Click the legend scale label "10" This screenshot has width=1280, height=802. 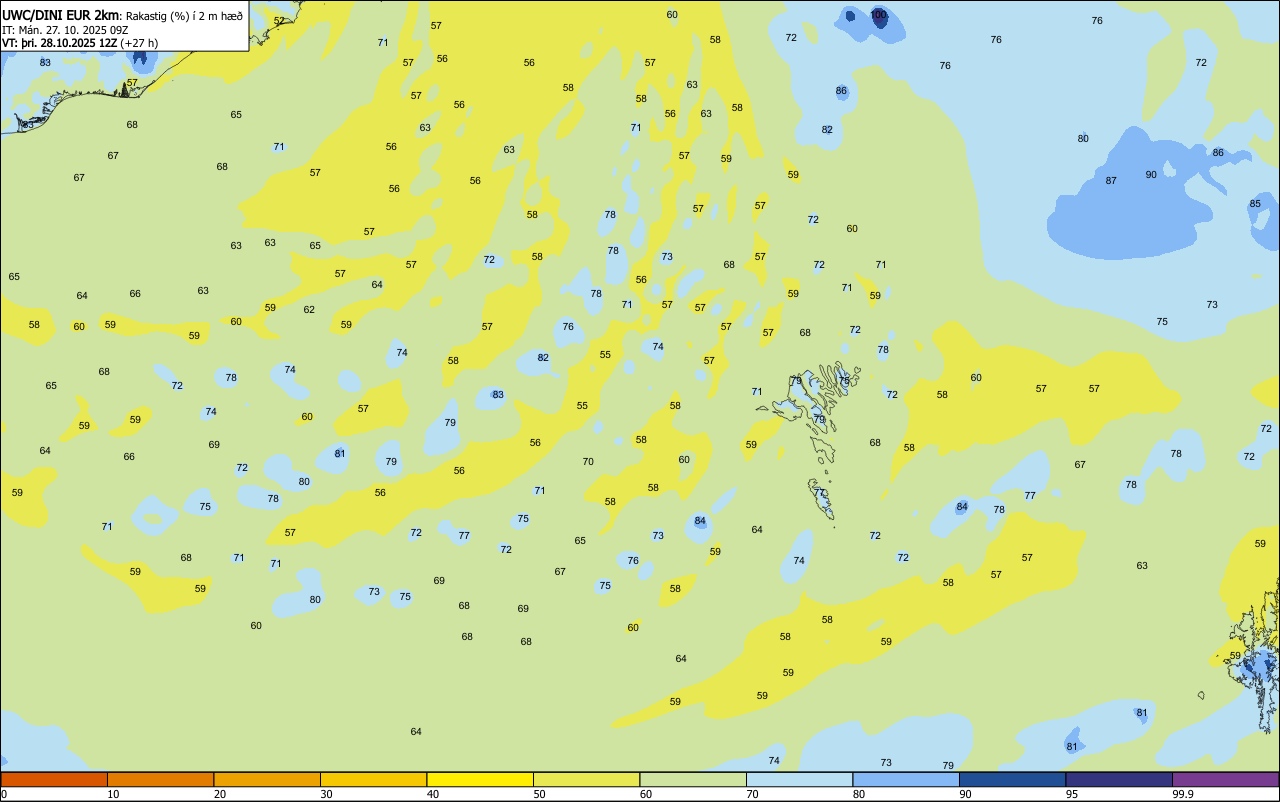(113, 794)
